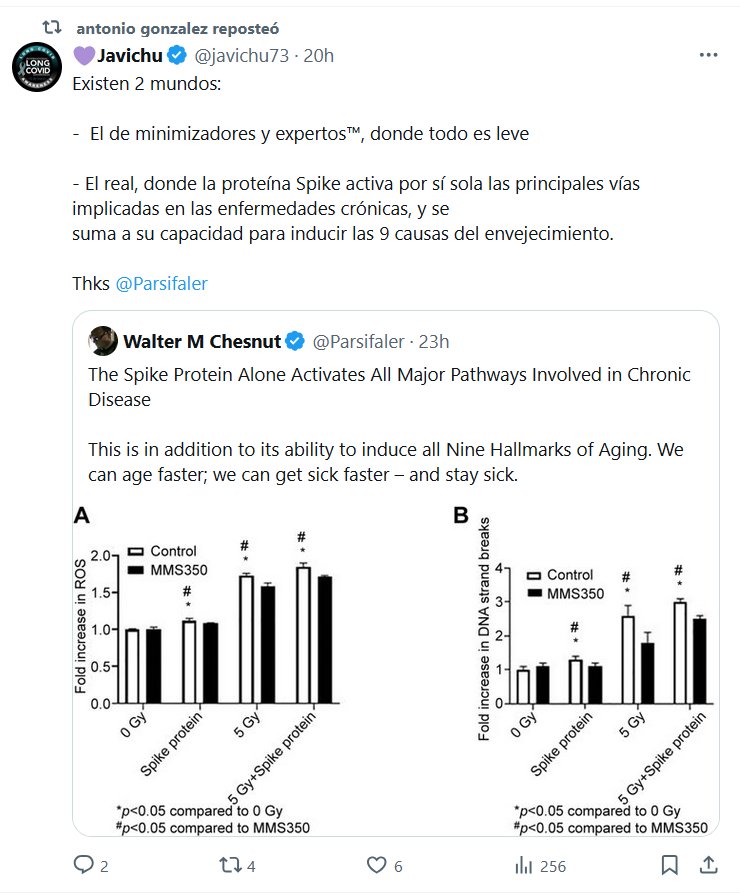Click Javichu's blue verified badge
Image resolution: width=740 pixels, height=896 pixels.
pos(176,55)
